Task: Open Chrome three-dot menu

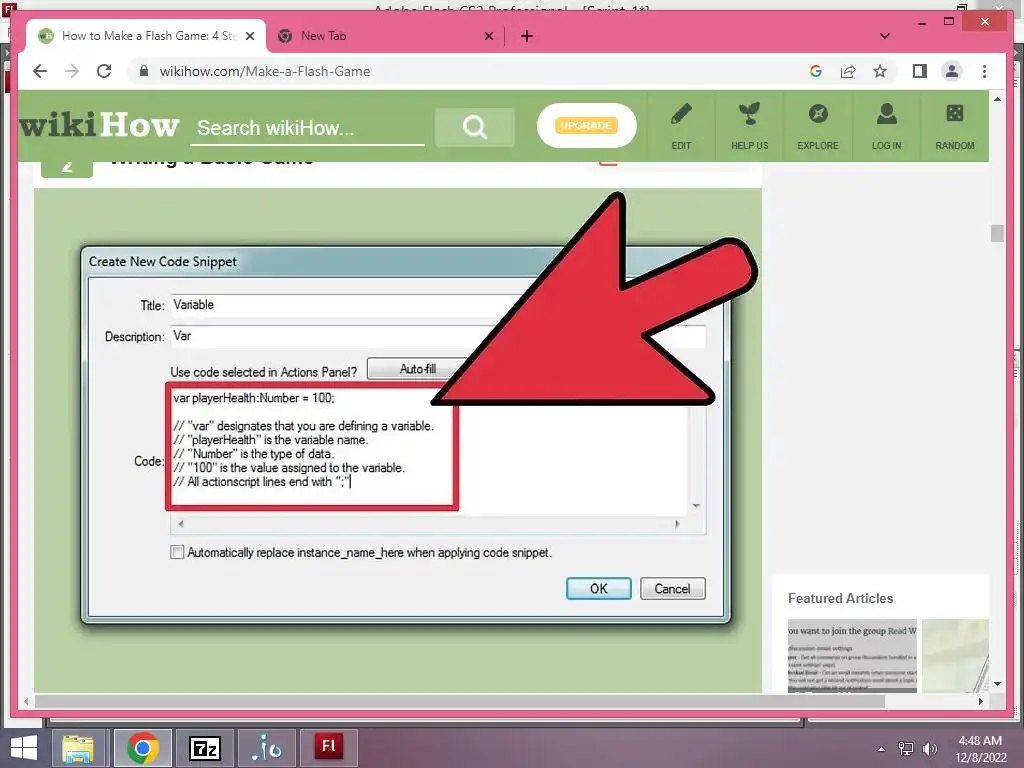Action: (x=984, y=71)
